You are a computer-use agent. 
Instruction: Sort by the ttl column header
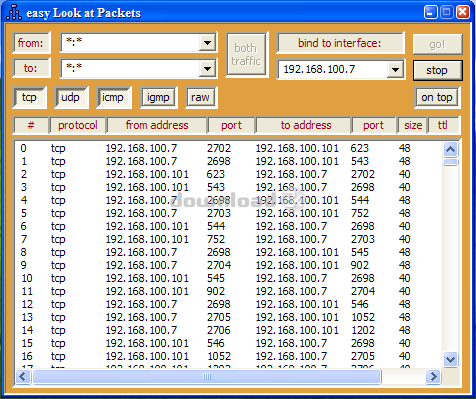coord(443,125)
